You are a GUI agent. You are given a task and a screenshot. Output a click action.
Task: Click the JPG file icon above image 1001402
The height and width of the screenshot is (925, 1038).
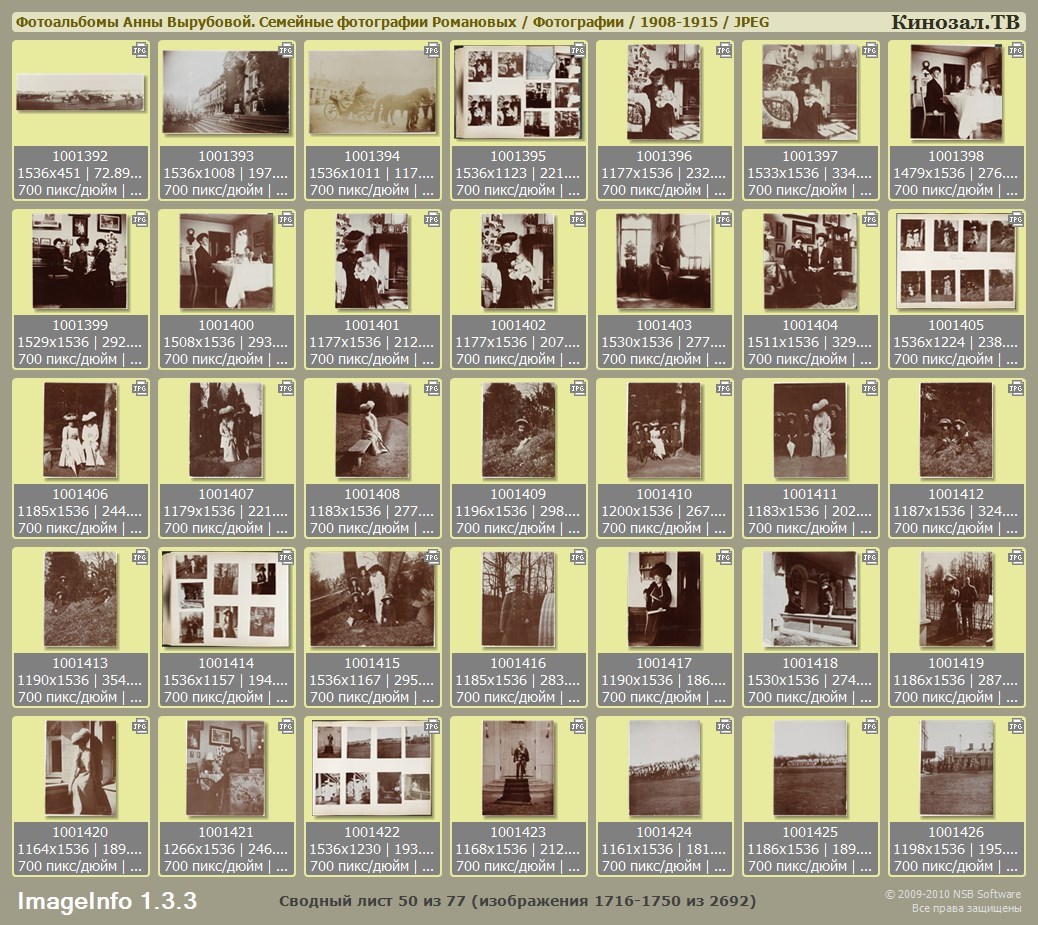click(x=578, y=219)
